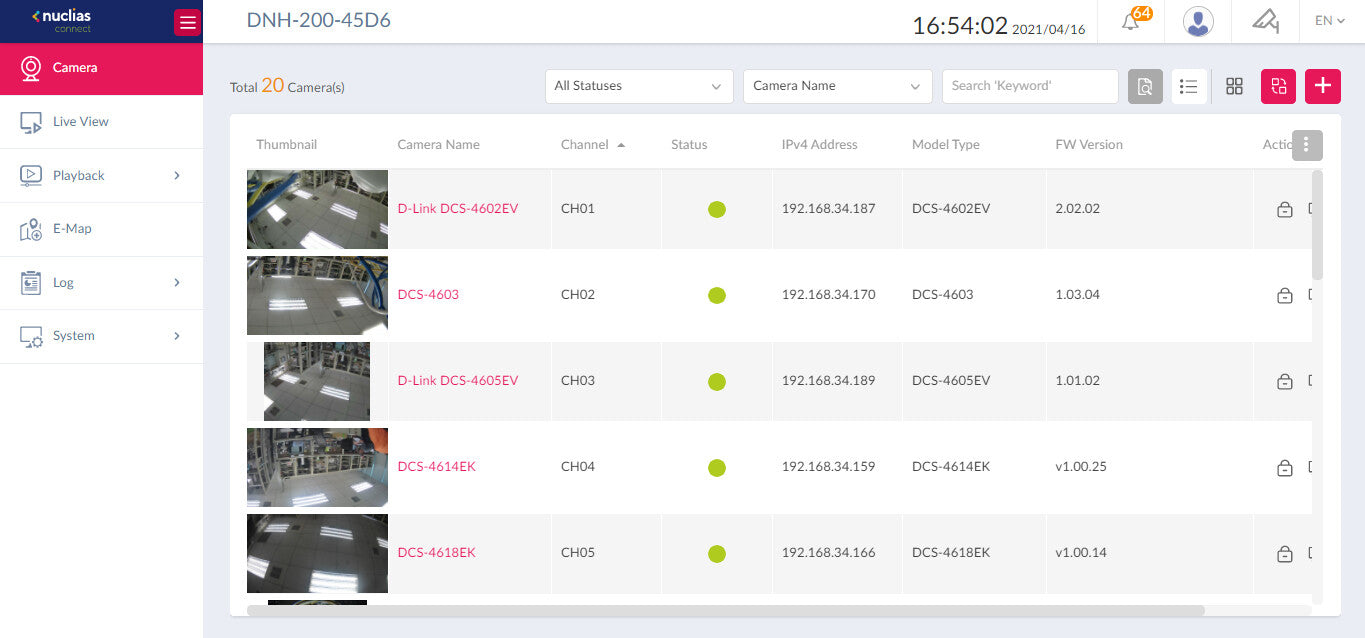Click the DCS-4614EK camera name link
The image size is (1365, 638).
pos(436,467)
